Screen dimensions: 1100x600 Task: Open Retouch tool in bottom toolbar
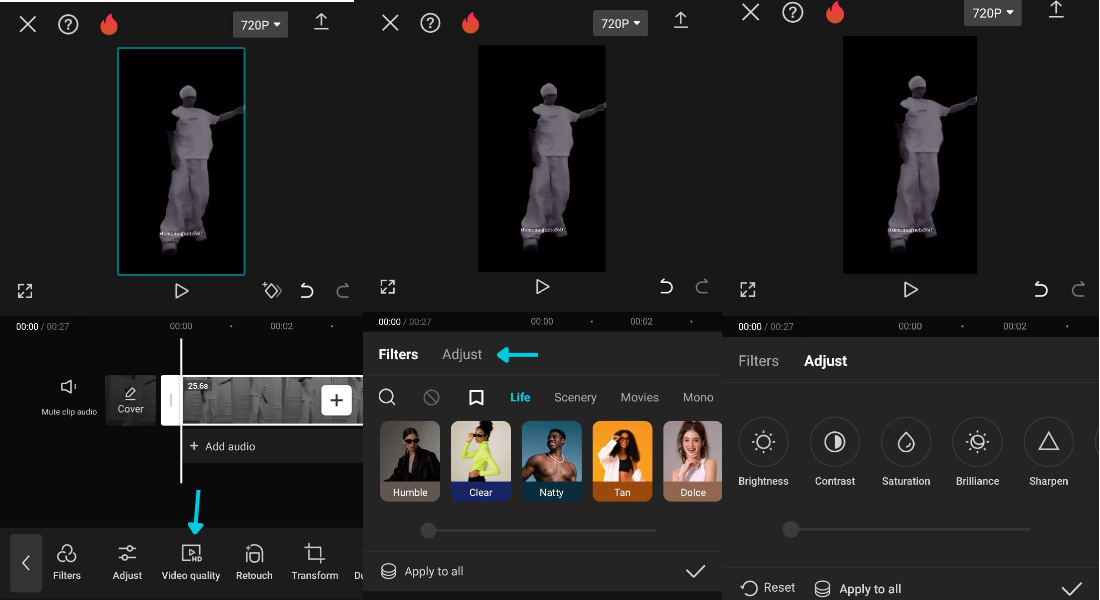254,562
